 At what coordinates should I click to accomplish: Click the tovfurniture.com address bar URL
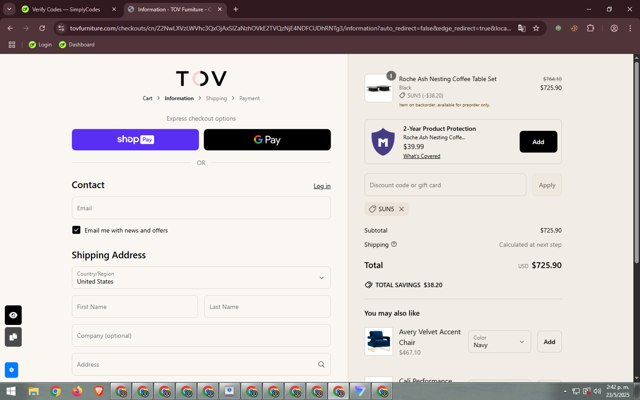(x=290, y=28)
